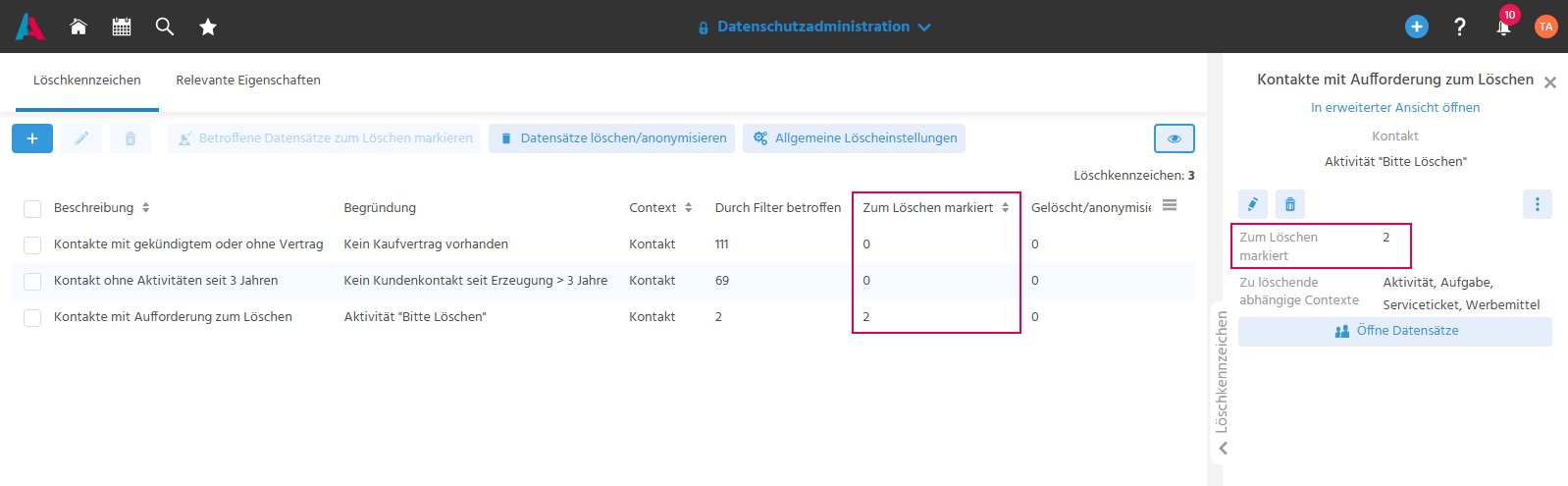This screenshot has height=486, width=1568.
Task: Select cell Kein Kaufvertrag vorhanden
Action: 426,244
